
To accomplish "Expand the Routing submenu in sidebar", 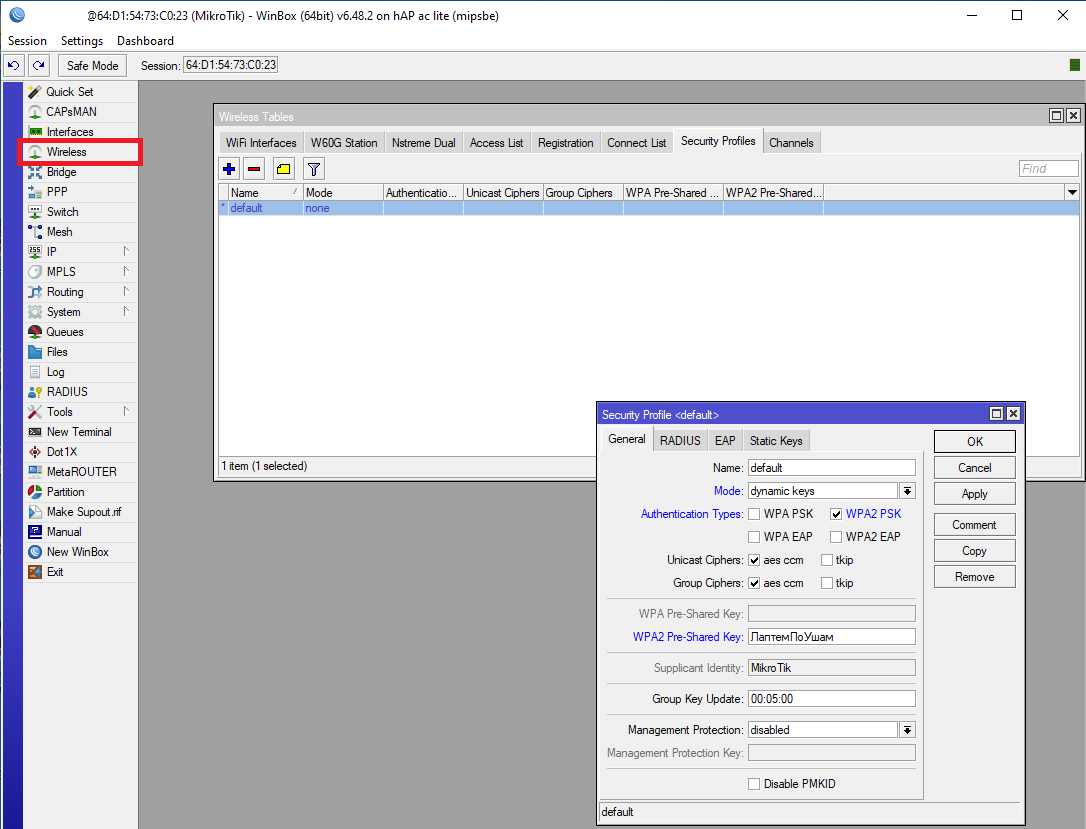I will (x=126, y=292).
